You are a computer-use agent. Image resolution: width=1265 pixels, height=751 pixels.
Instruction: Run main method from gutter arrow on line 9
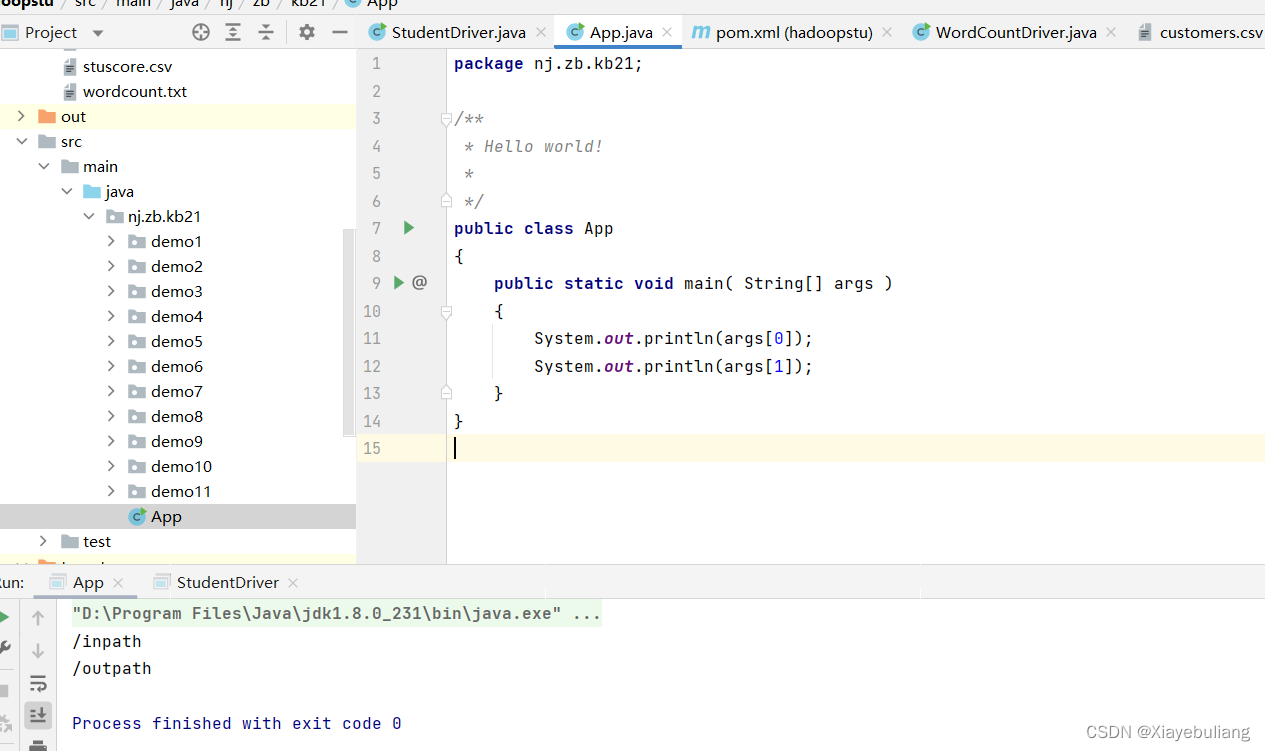click(x=399, y=283)
